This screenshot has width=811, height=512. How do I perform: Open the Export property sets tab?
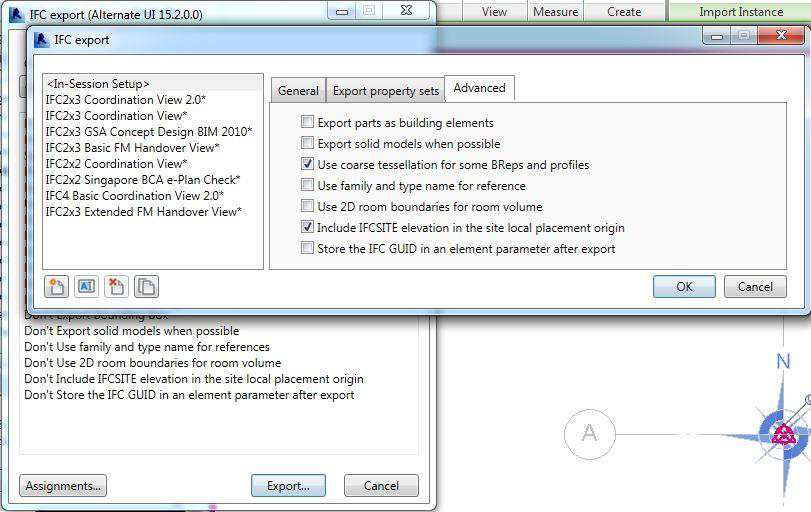pyautogui.click(x=386, y=91)
